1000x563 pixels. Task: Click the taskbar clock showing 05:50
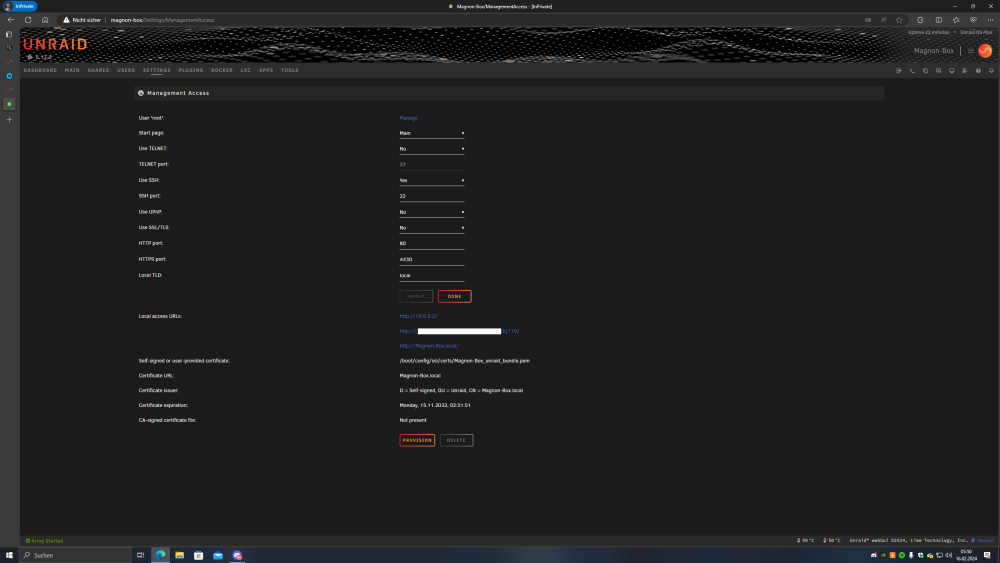(x=966, y=555)
